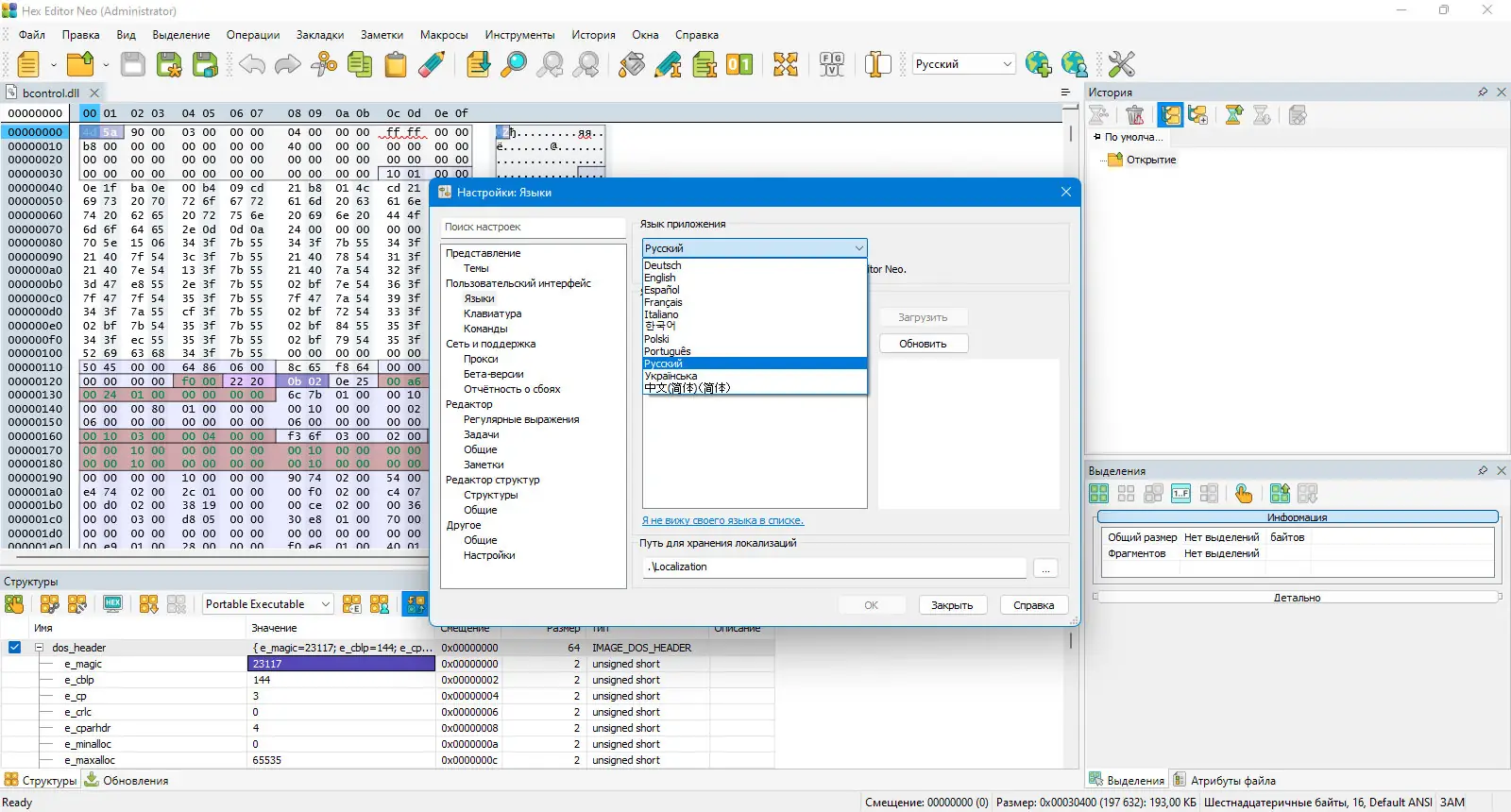The image size is (1511, 812).
Task: Click the 'Я не вижу своего языка' link
Action: [x=722, y=520]
